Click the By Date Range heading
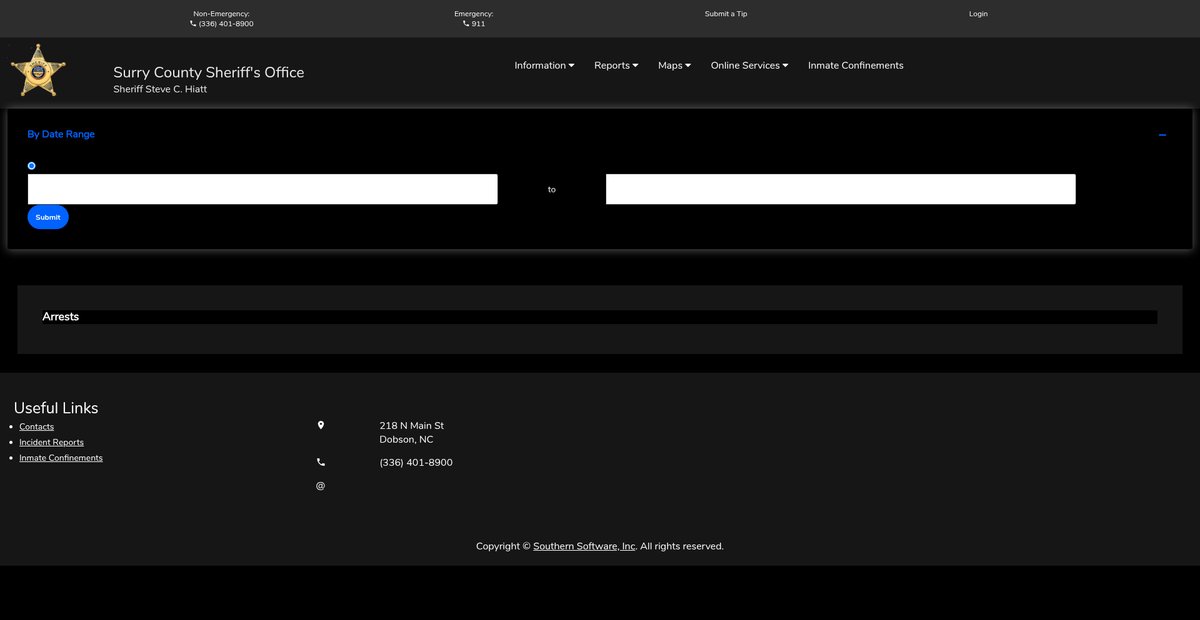Screen dimensions: 1200x620 coord(61,134)
